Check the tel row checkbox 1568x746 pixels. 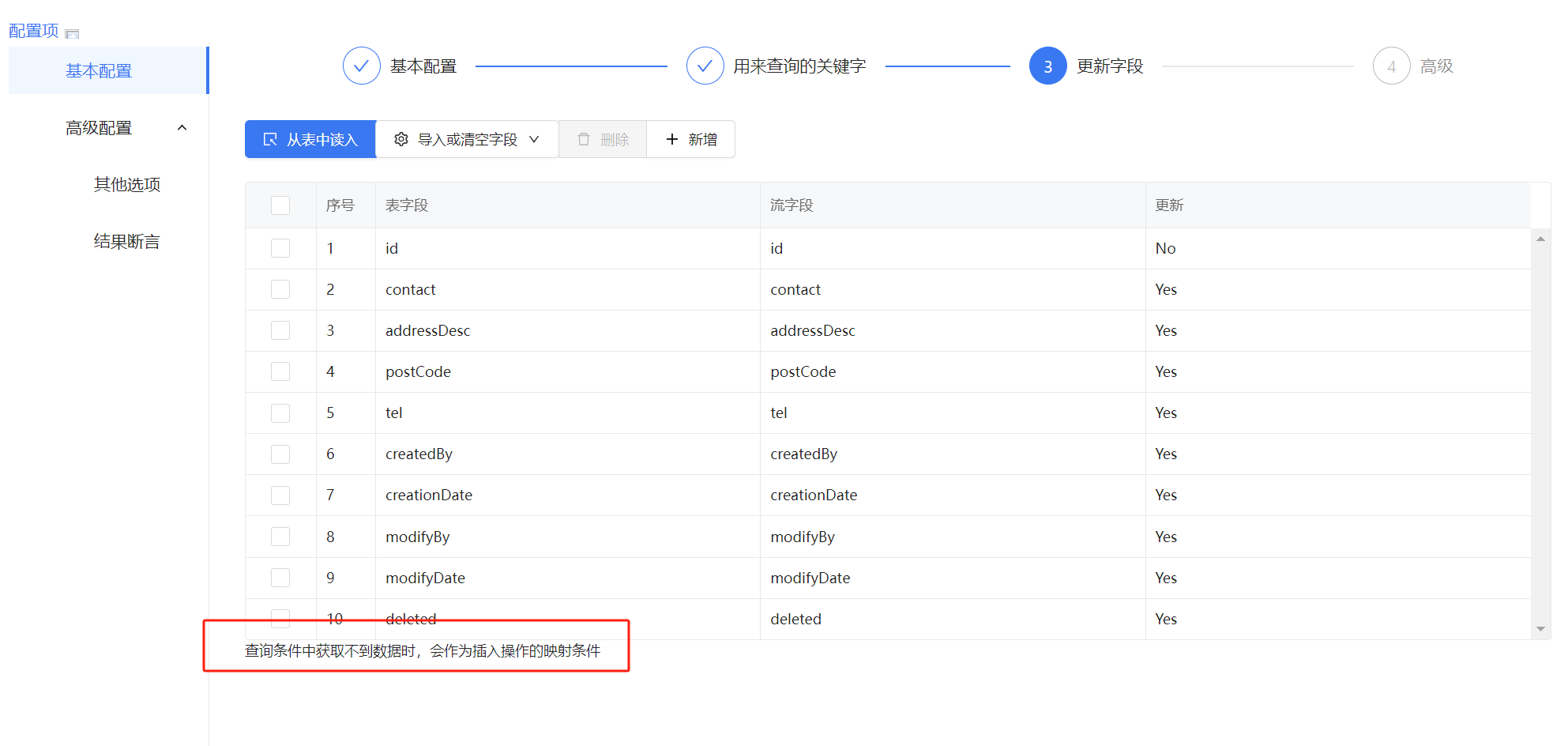click(x=280, y=413)
